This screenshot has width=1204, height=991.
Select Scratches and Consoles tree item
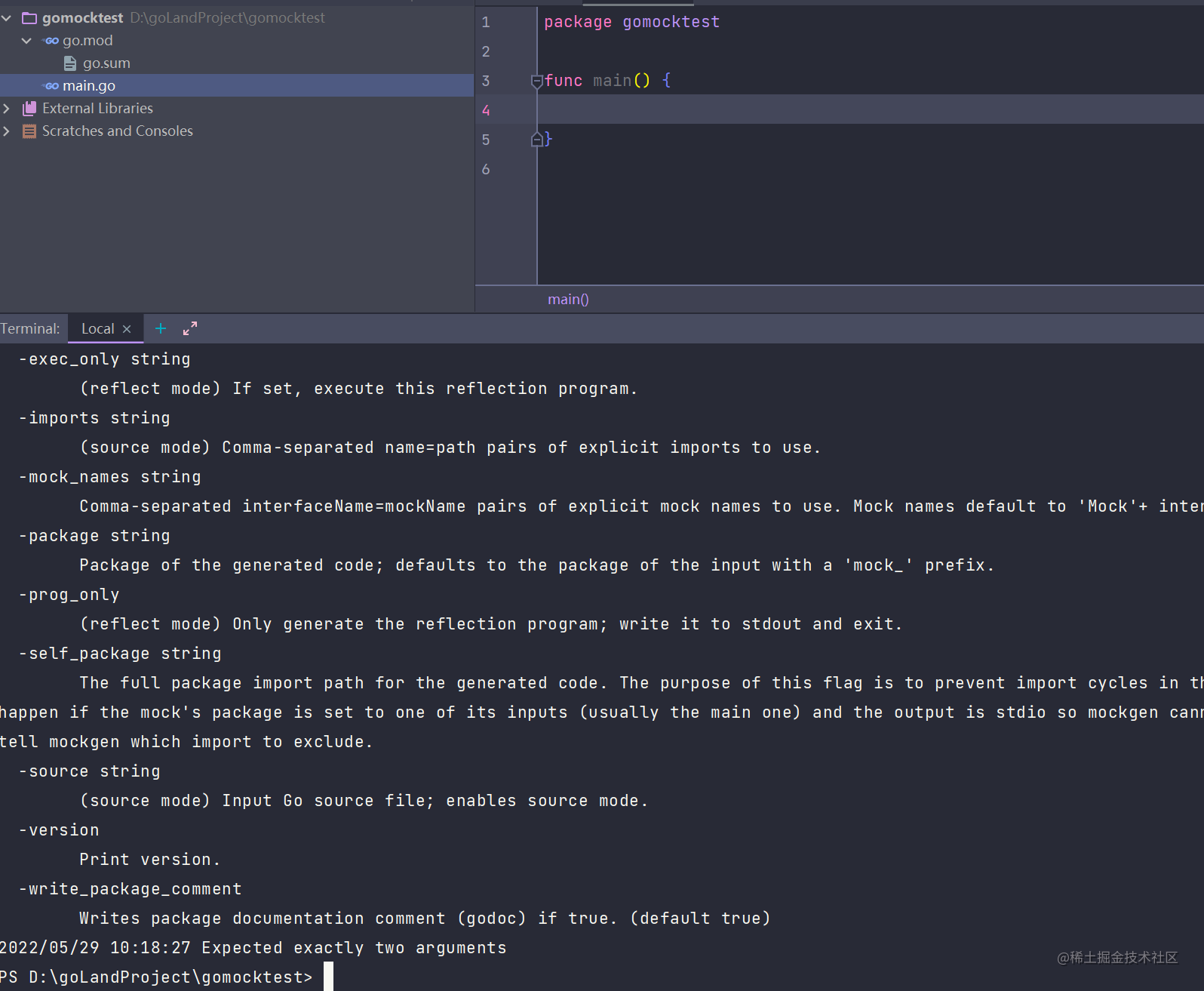pos(118,131)
